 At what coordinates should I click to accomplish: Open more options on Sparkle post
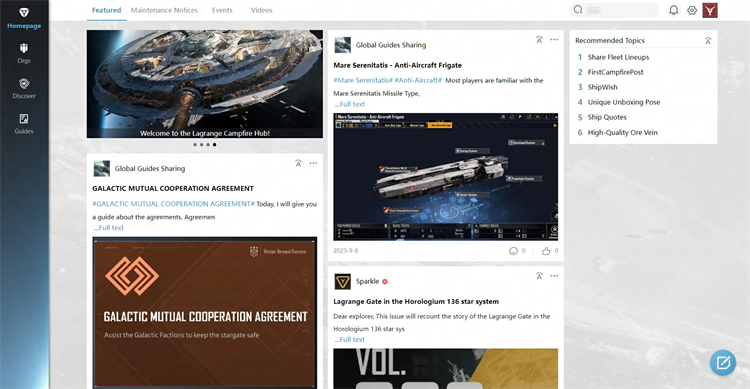pos(554,276)
